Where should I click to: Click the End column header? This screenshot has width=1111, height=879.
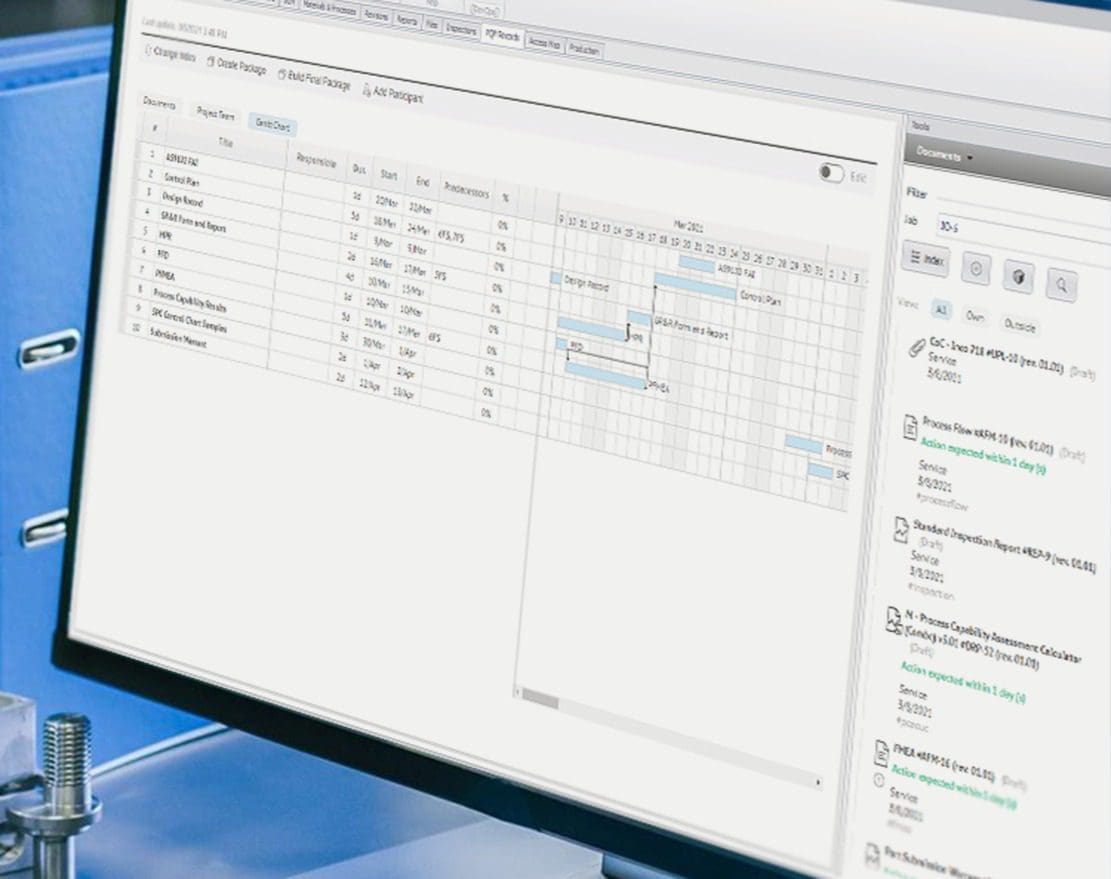[x=422, y=181]
